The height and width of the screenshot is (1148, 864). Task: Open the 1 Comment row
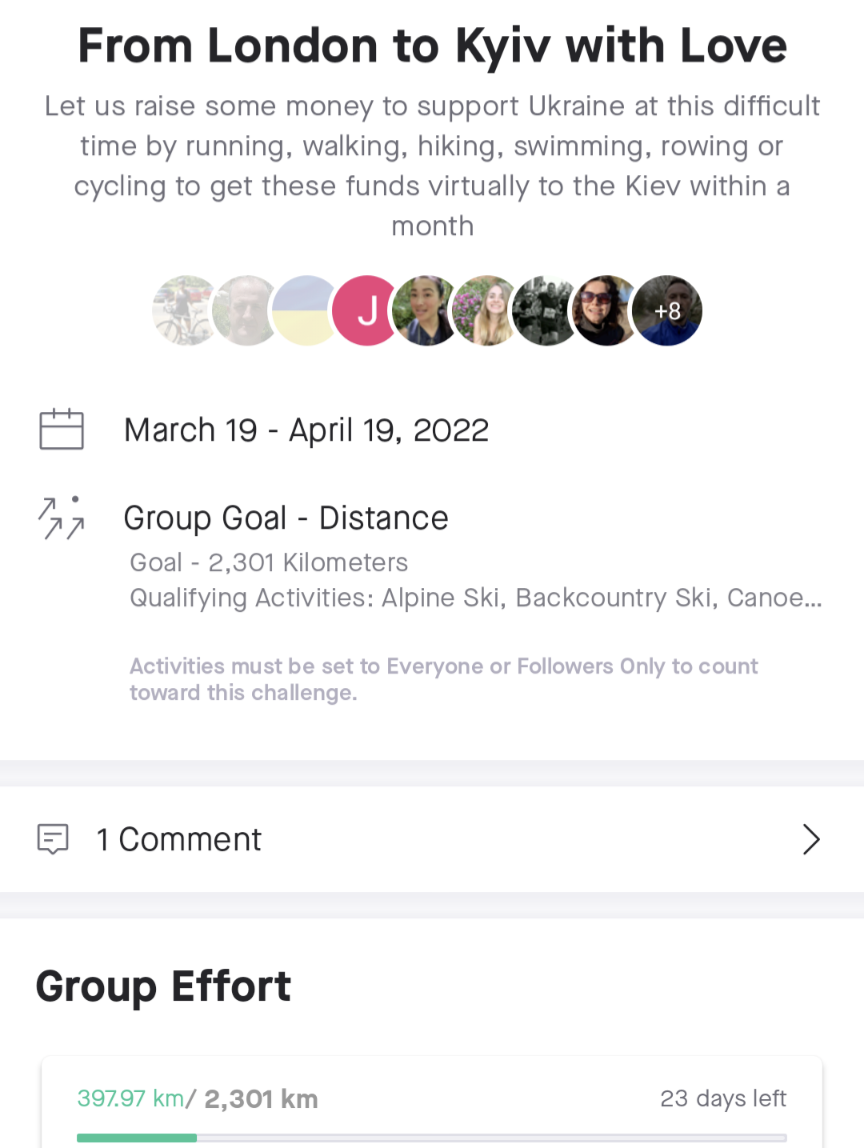click(432, 839)
